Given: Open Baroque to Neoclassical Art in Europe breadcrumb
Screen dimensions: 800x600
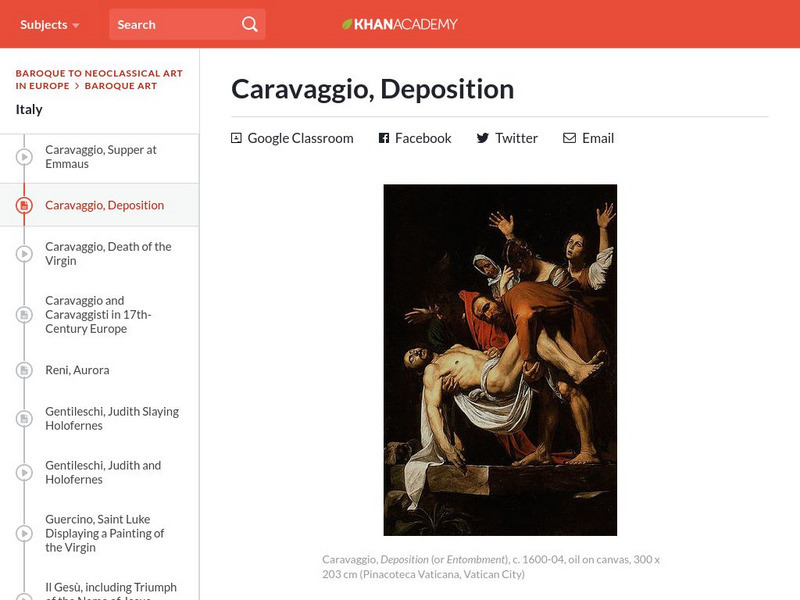Looking at the screenshot, I should click(98, 79).
